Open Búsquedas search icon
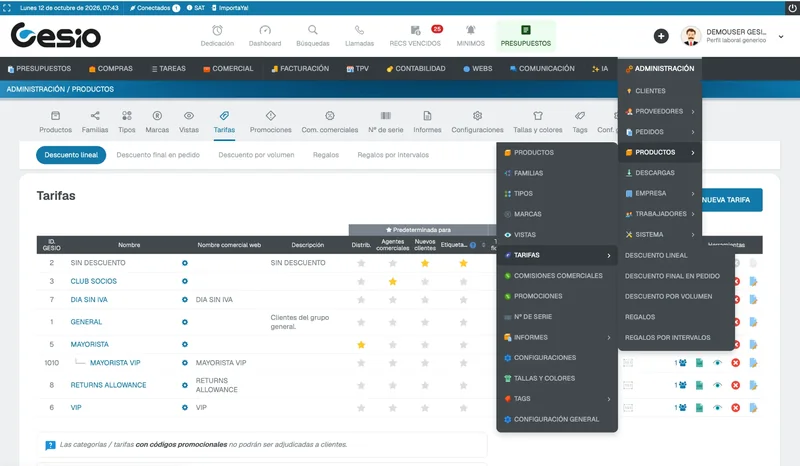 click(313, 30)
